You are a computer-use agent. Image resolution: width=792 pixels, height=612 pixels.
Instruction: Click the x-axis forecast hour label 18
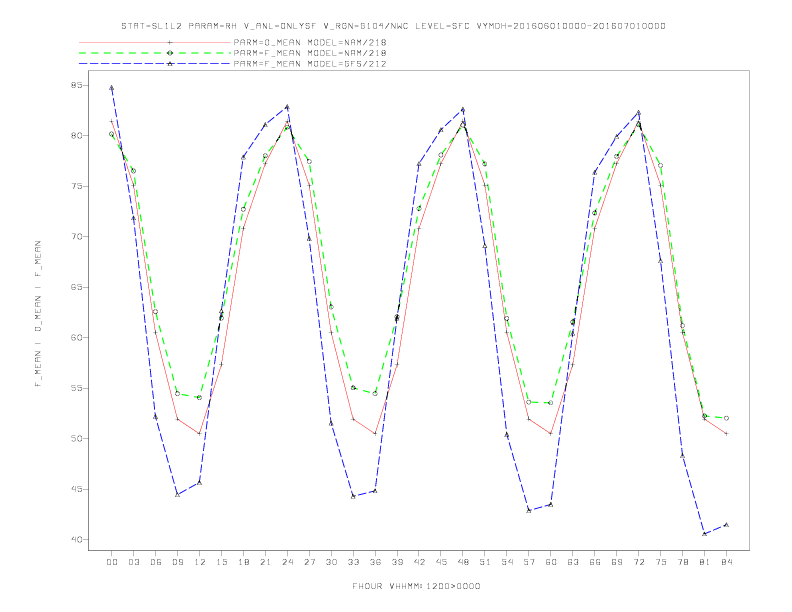click(243, 562)
